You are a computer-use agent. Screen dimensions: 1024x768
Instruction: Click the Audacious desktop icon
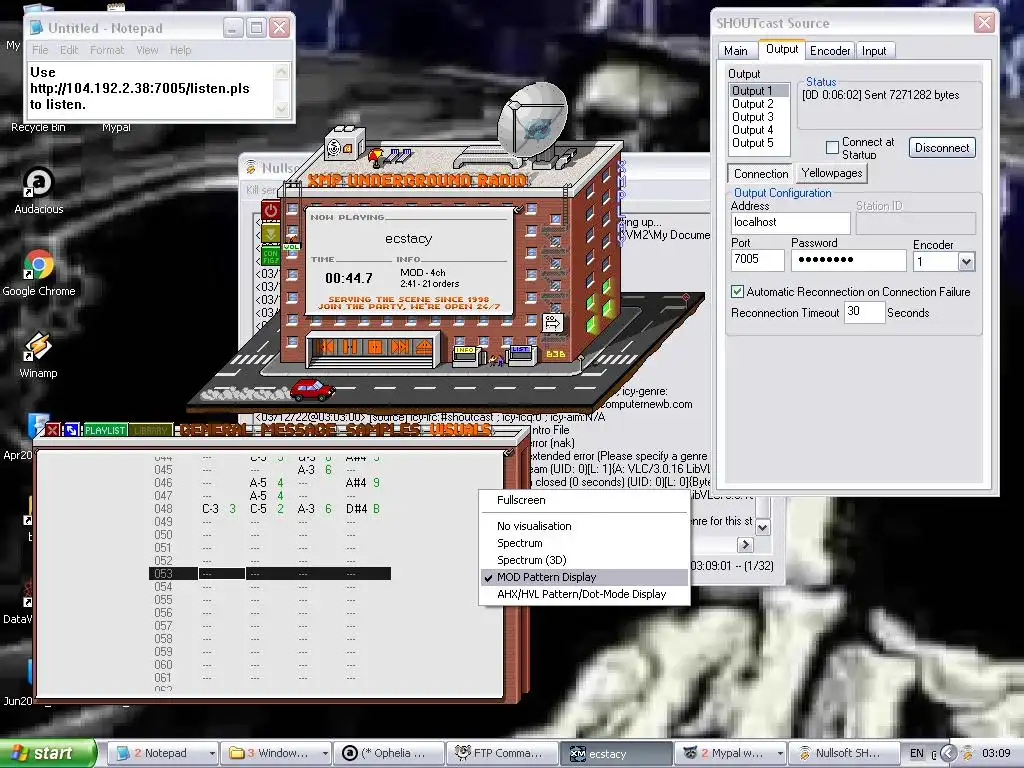39,182
